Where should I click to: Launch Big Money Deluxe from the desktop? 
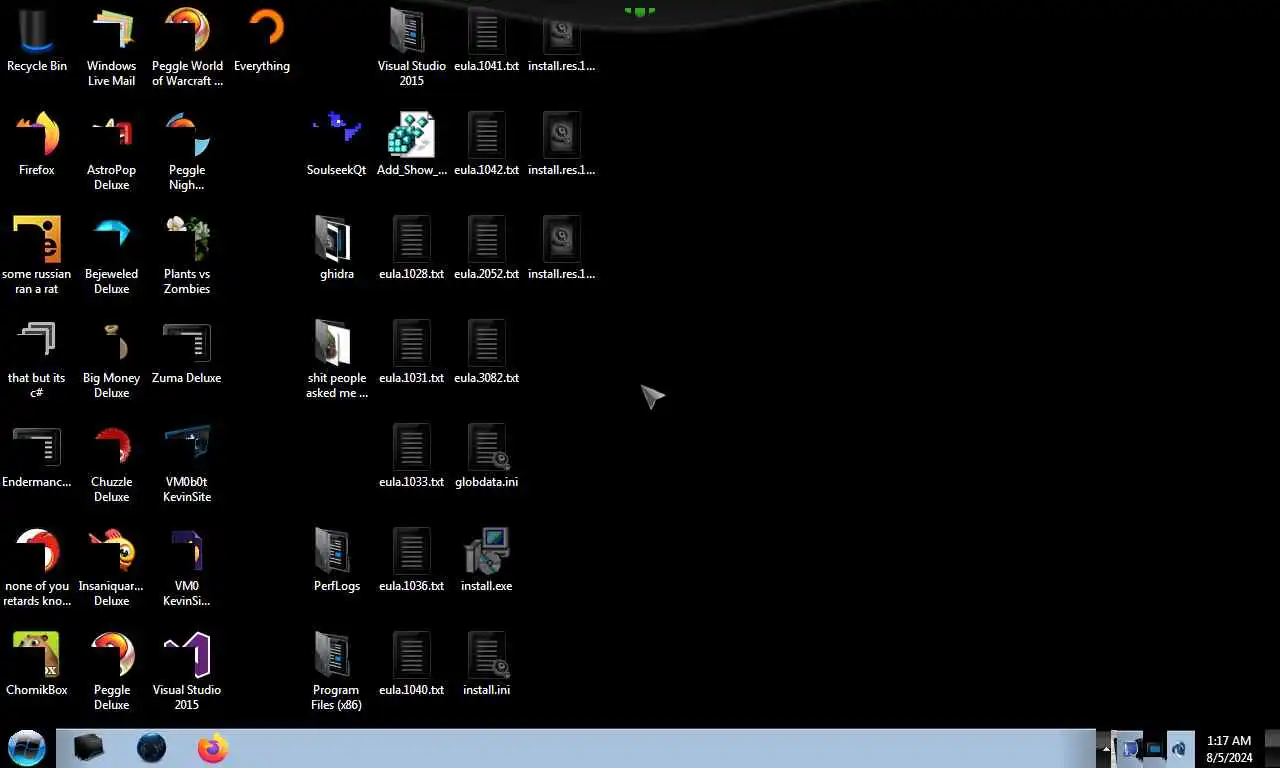click(111, 359)
